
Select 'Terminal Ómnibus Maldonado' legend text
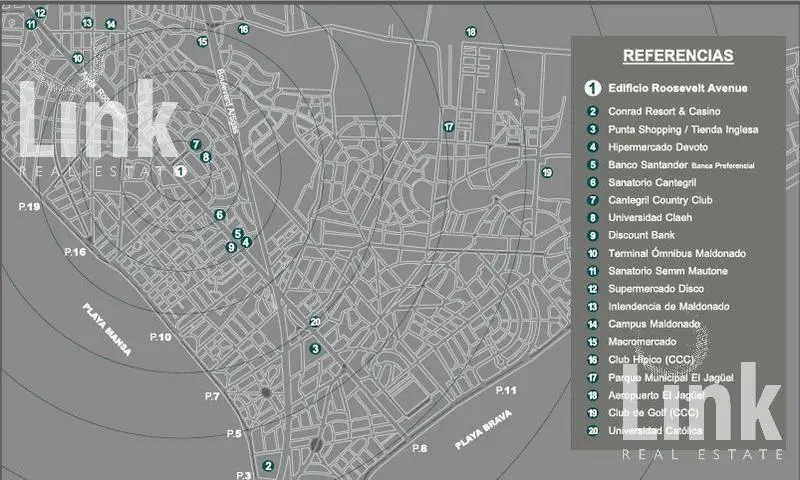(x=677, y=254)
